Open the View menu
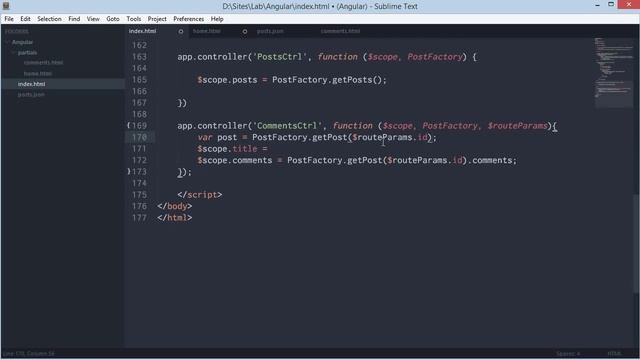Viewport: 640px width, 360px height. (x=93, y=19)
